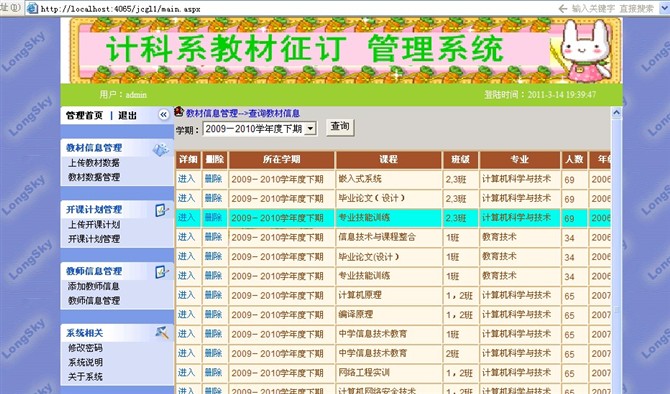Open 添加教师信息 in sidebar
This screenshot has height=394, width=670.
(x=94, y=286)
